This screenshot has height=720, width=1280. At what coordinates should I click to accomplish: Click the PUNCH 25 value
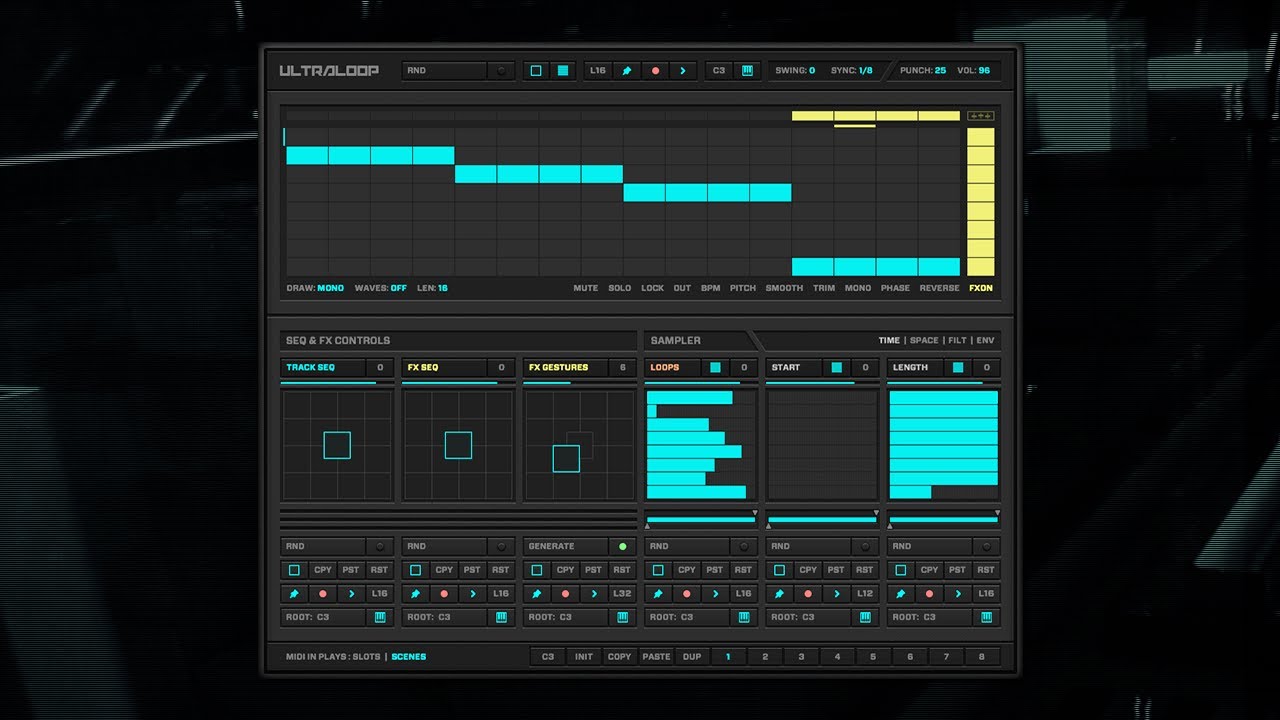940,71
